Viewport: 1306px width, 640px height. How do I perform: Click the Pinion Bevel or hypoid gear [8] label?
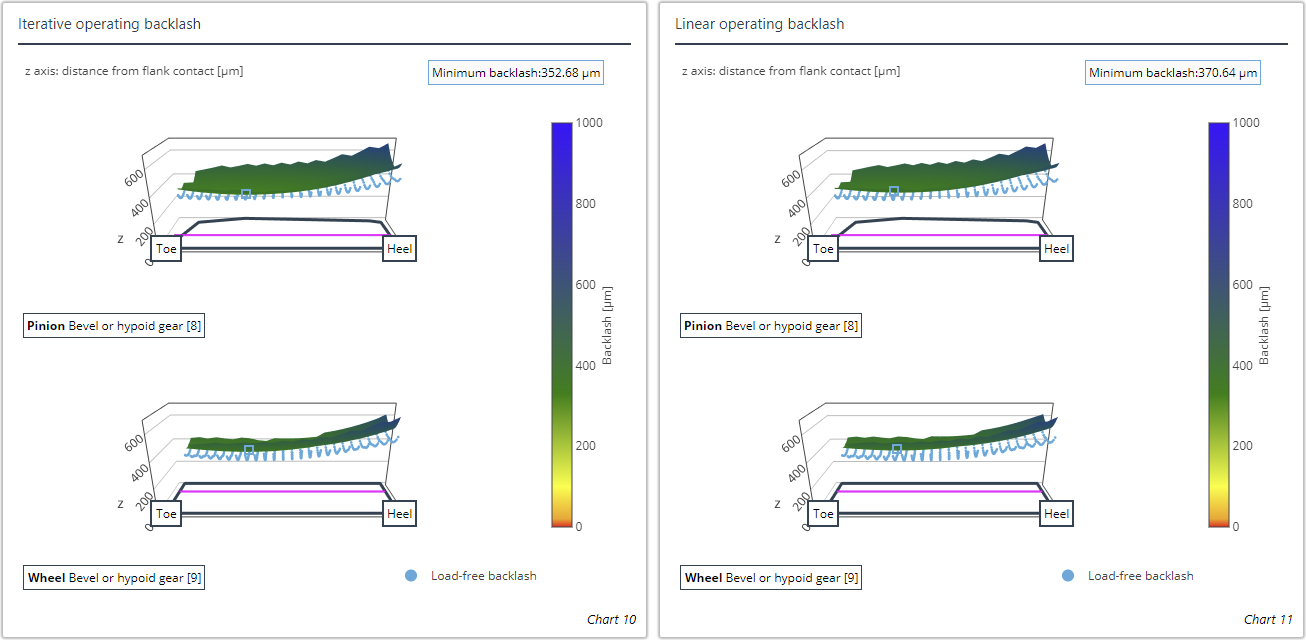pyautogui.click(x=113, y=325)
